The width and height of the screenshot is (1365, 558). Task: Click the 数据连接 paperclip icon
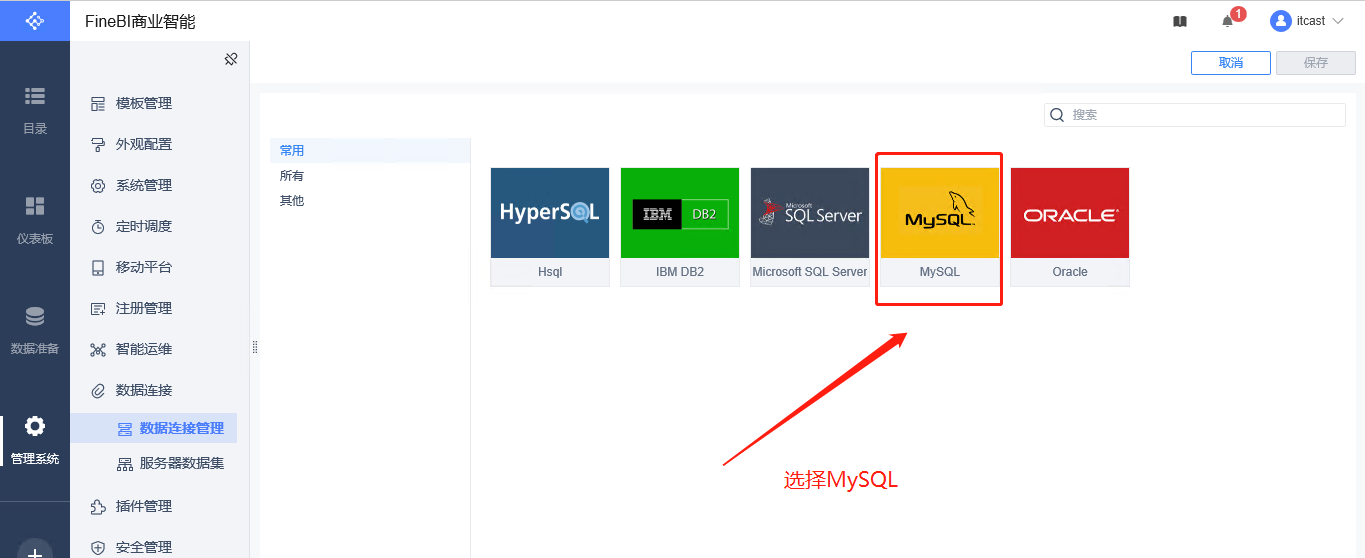coord(98,390)
